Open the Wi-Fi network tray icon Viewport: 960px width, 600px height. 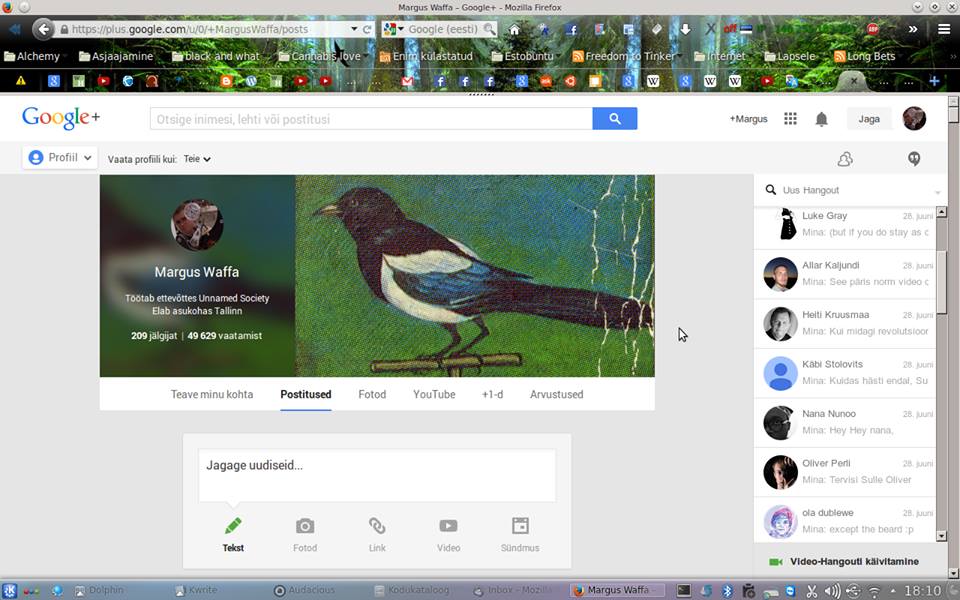874,591
